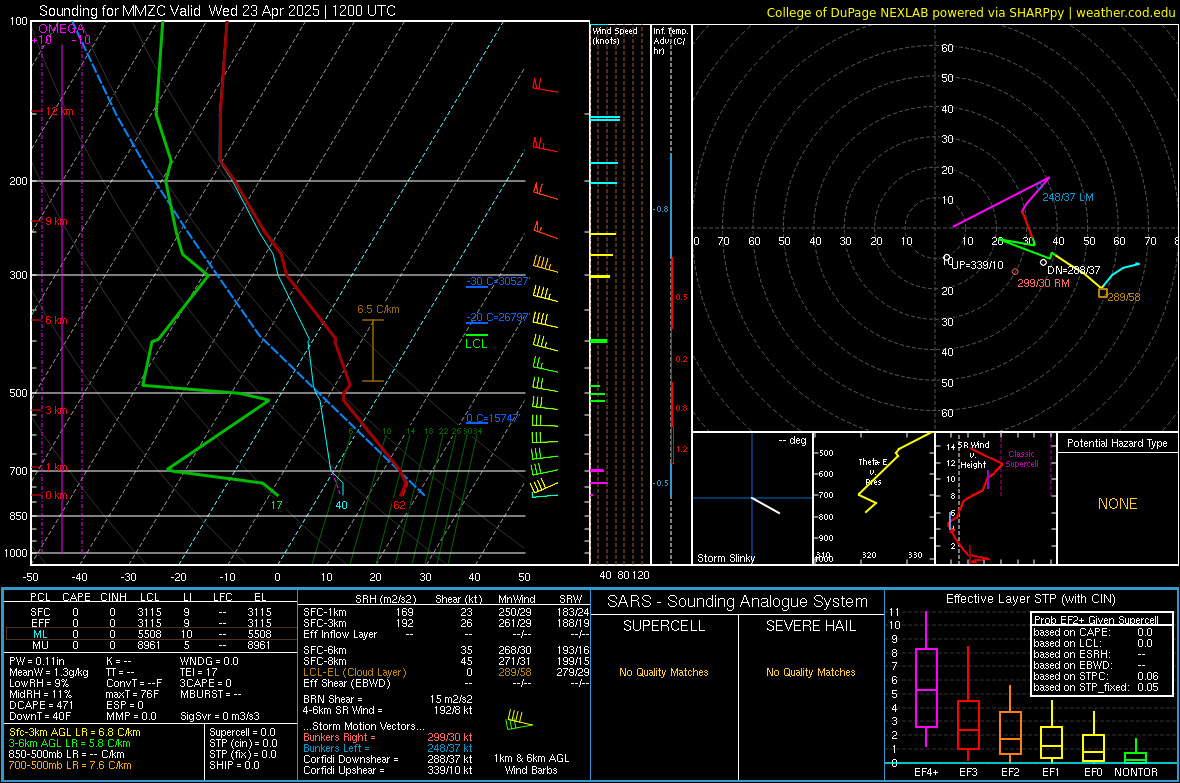
Task: Click the Wind Speed (knots) panel header
Action: coord(615,35)
